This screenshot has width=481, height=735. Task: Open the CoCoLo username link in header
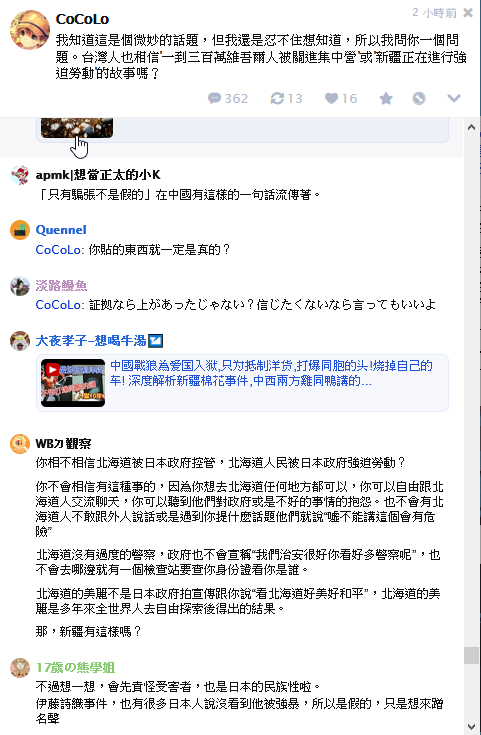[x=83, y=19]
